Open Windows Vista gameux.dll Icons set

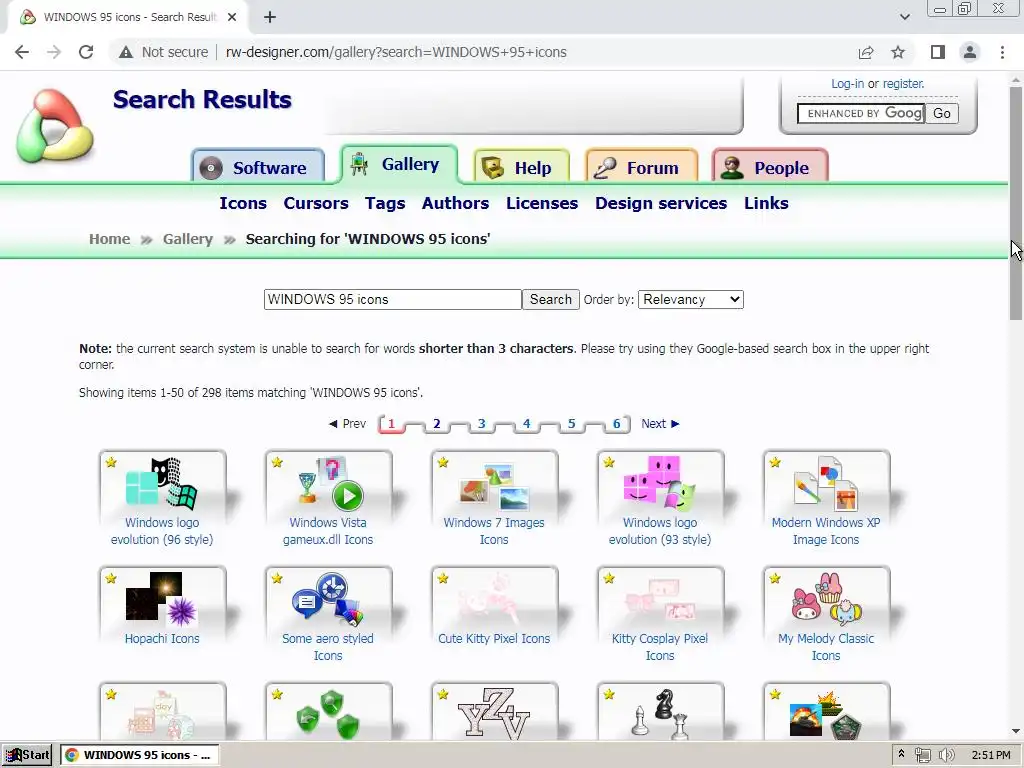(x=328, y=500)
